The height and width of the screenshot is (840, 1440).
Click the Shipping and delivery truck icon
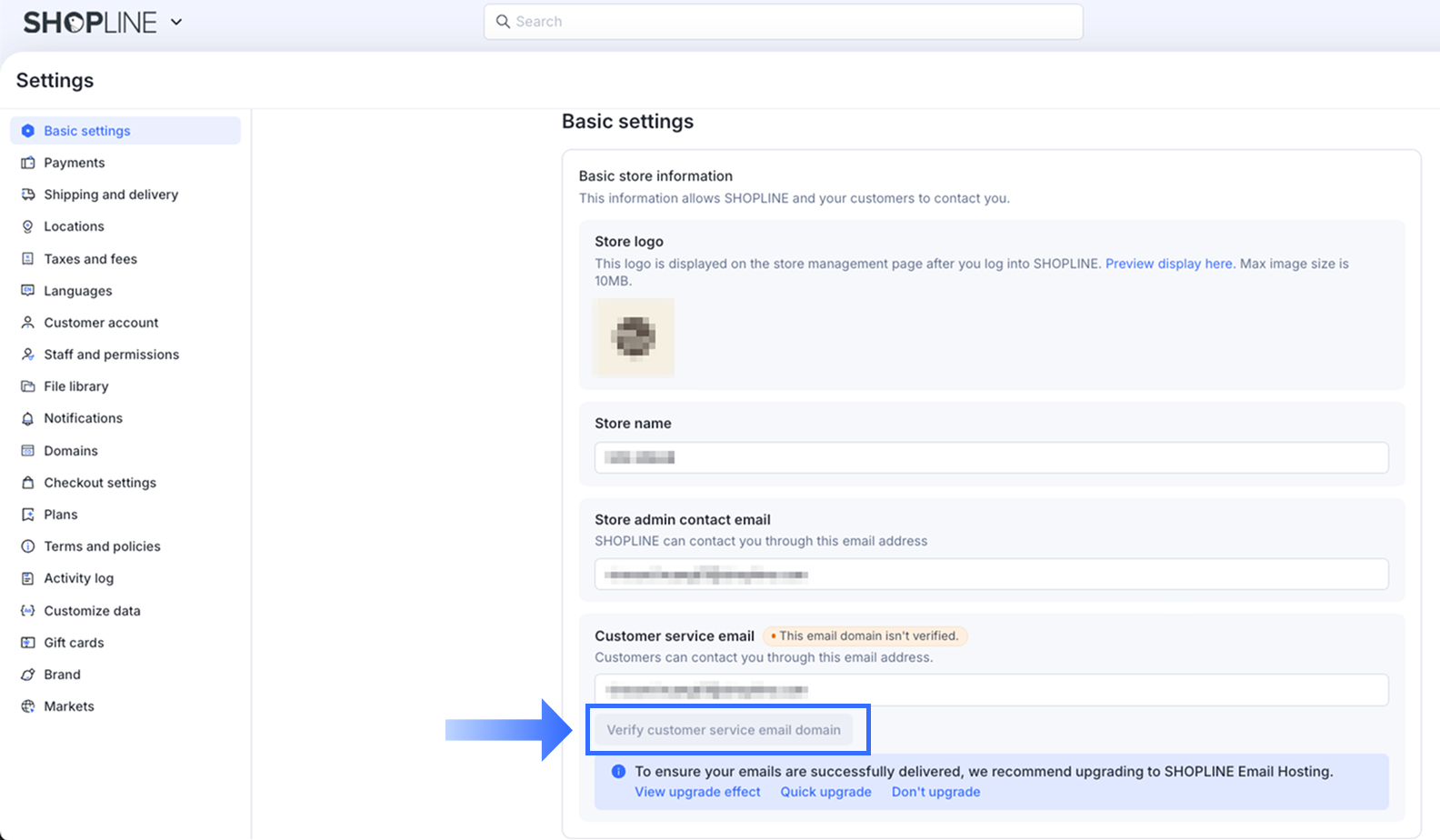click(x=28, y=195)
